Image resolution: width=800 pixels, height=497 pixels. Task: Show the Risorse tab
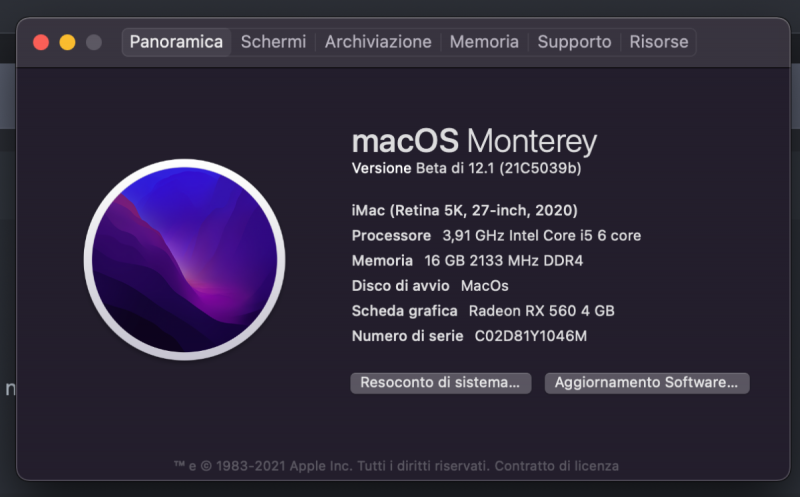659,42
